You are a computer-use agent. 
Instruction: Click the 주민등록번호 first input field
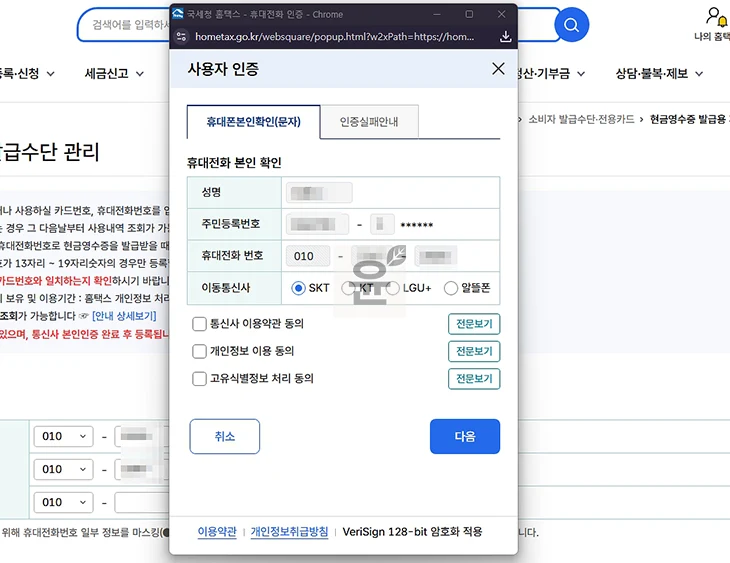coord(317,224)
